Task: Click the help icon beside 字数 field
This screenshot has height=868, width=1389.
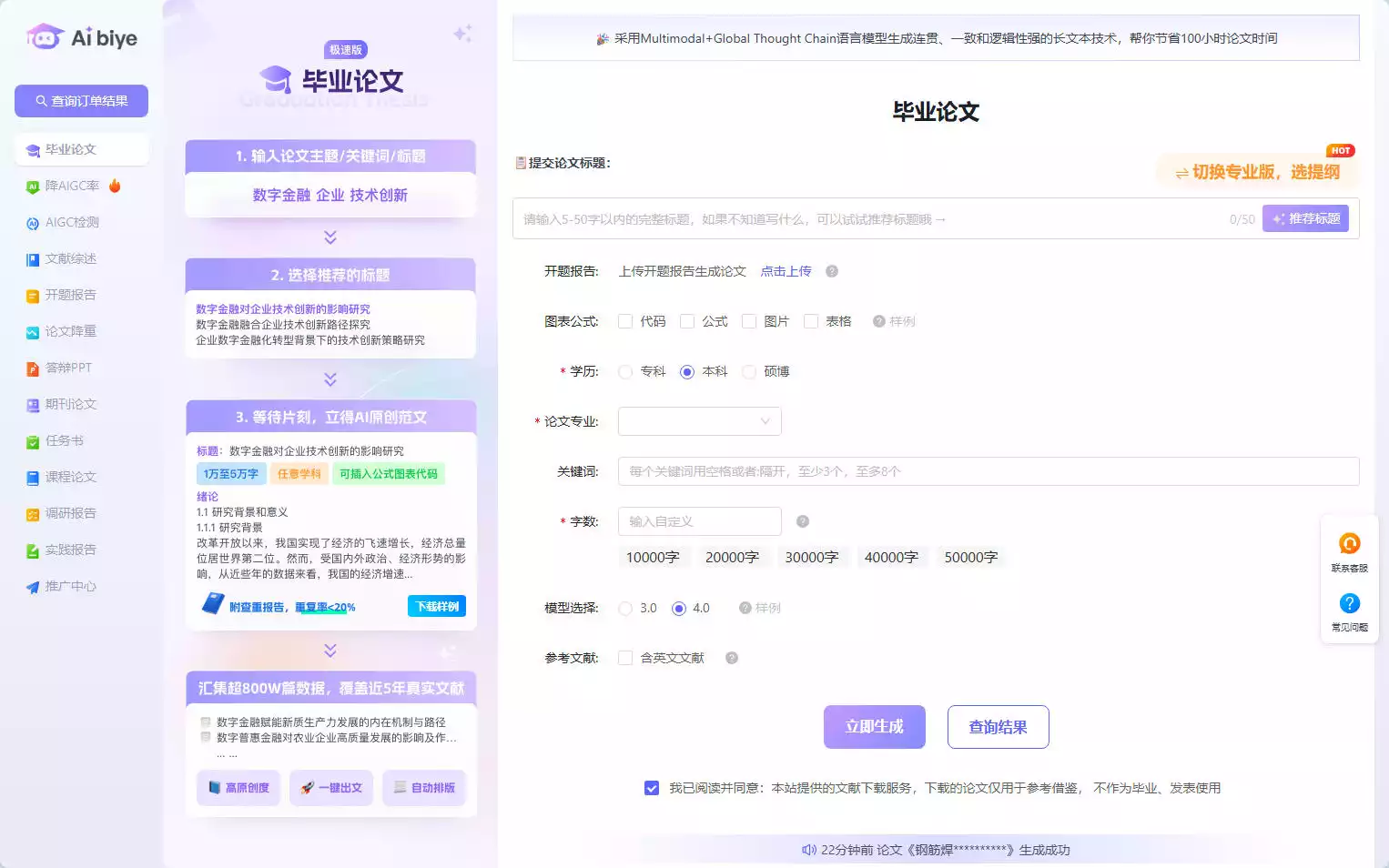Action: click(x=802, y=521)
